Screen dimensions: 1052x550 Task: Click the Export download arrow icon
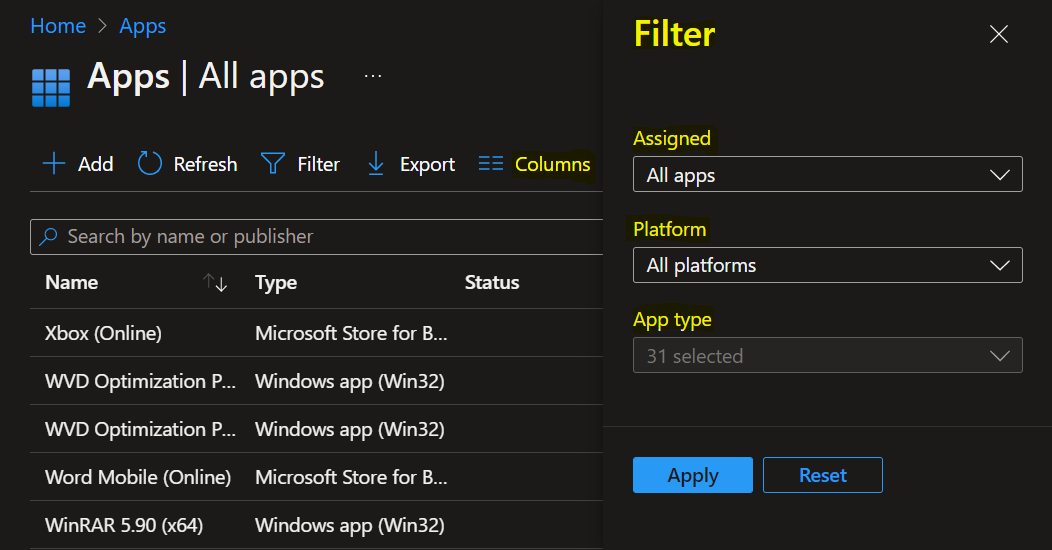[x=376, y=164]
